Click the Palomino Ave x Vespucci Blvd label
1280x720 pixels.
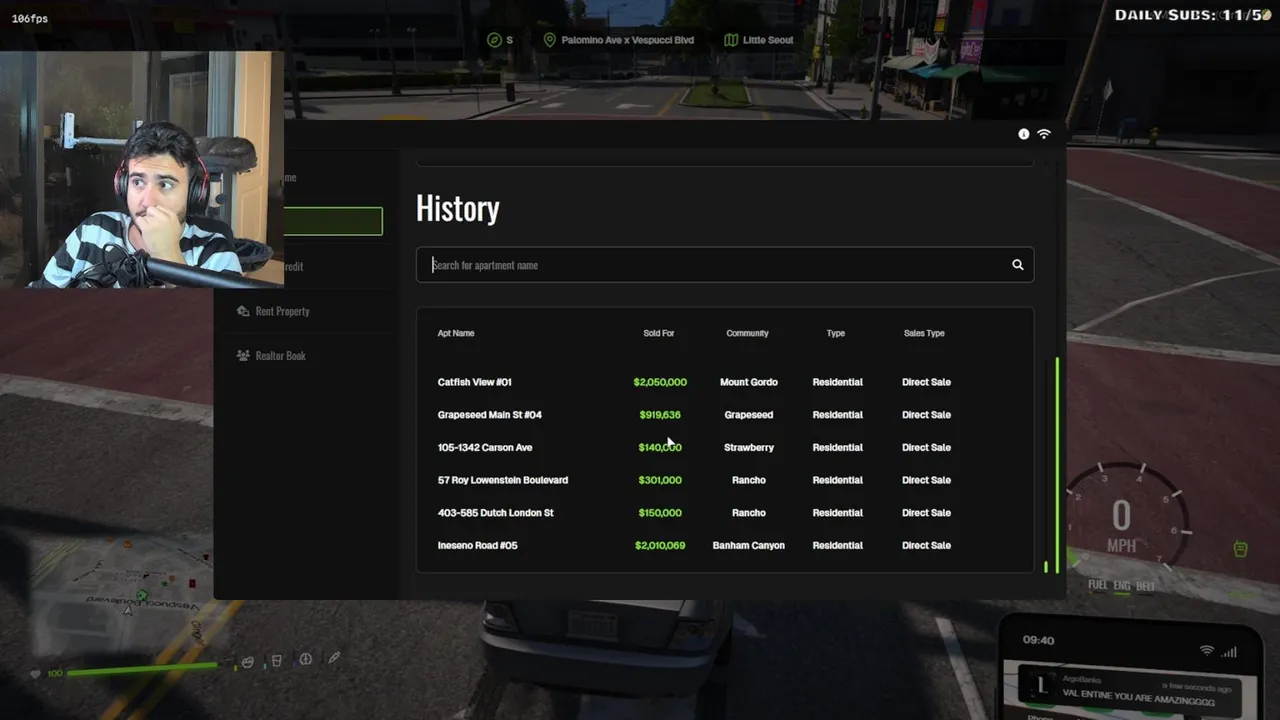(627, 40)
